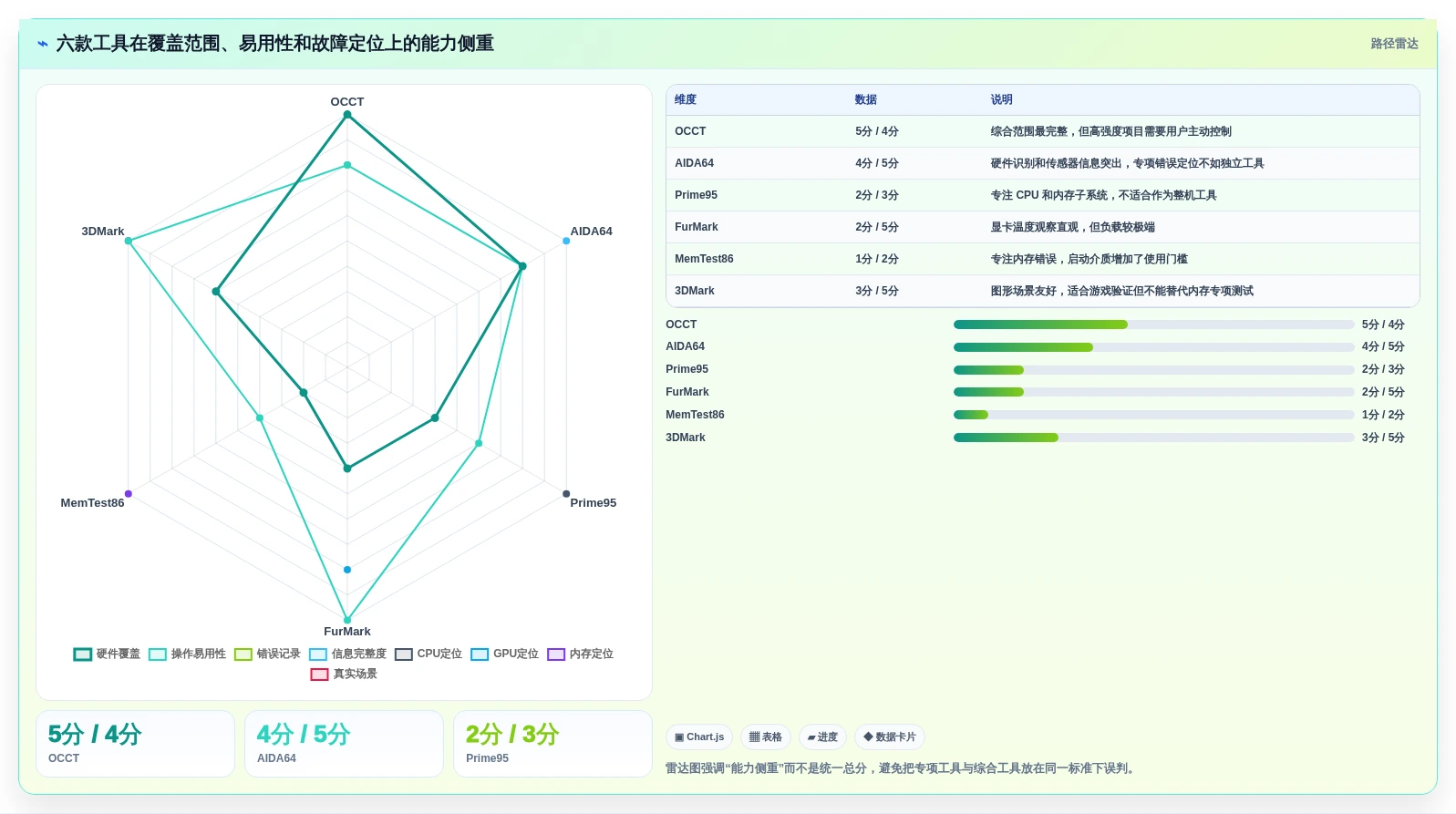Select the AIDA64 table row name
Image resolution: width=1456 pixels, height=814 pixels.
click(x=694, y=163)
